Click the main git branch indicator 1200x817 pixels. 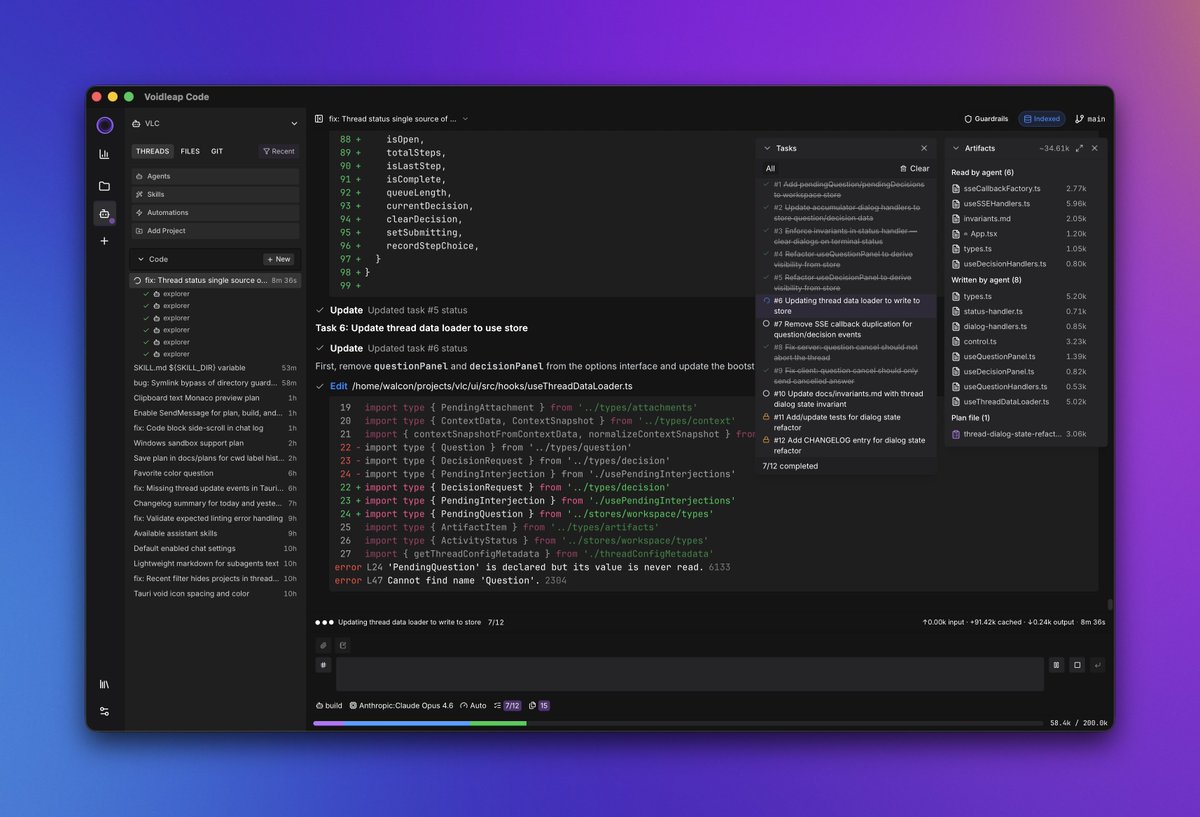(x=1090, y=119)
